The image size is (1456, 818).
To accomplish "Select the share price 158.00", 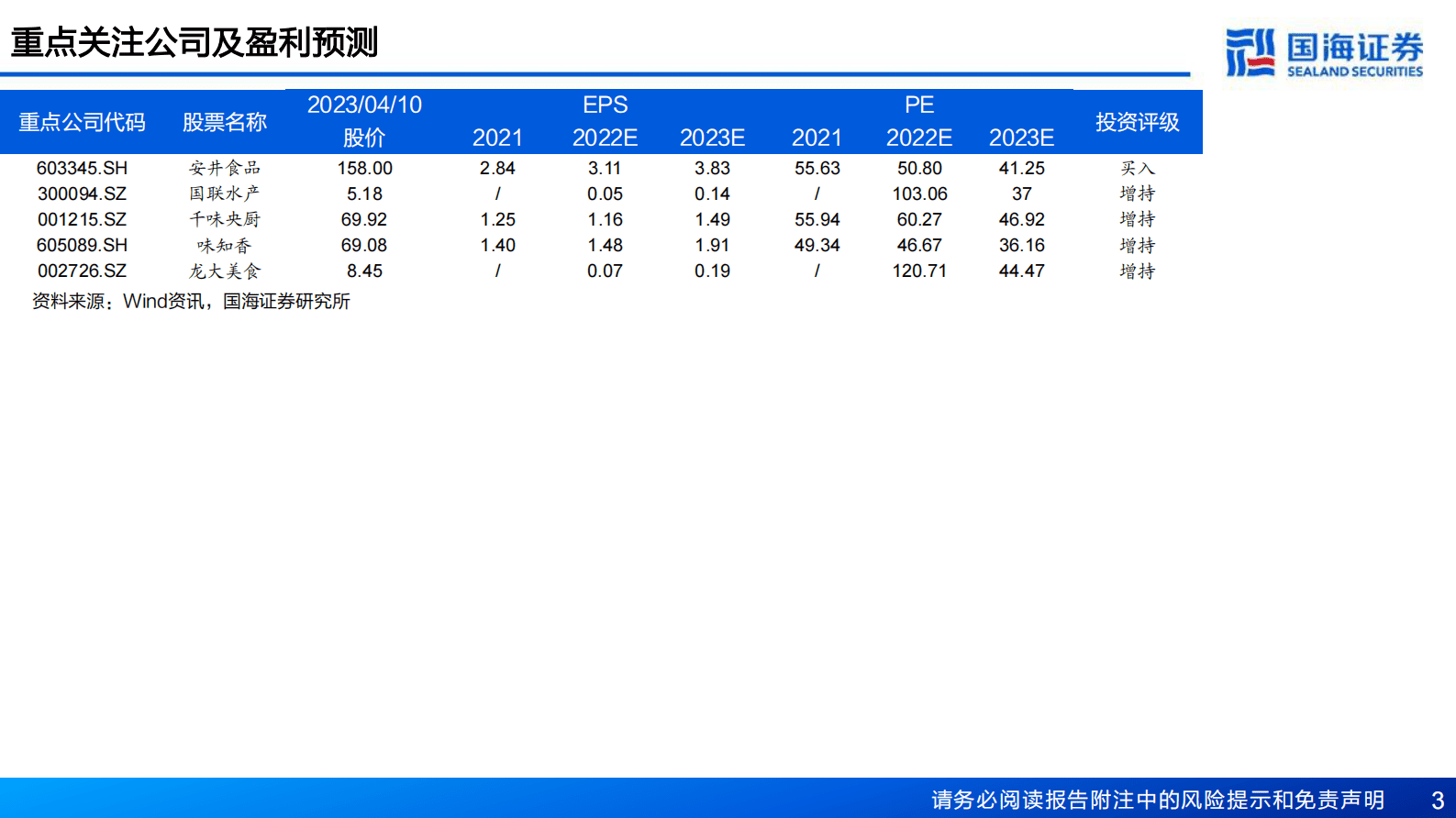I will tap(364, 168).
